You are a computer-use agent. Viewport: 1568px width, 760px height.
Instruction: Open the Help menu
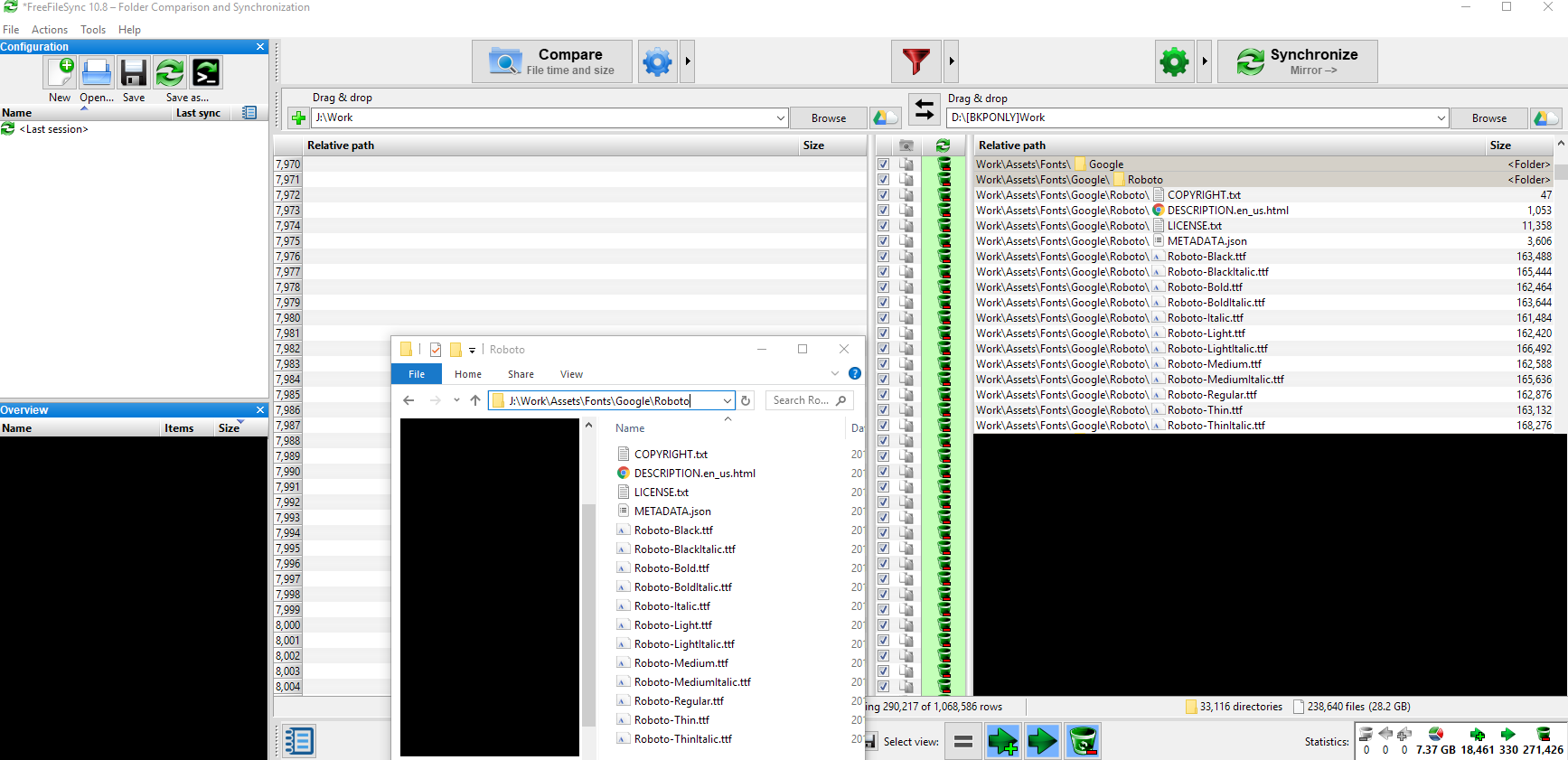(129, 30)
